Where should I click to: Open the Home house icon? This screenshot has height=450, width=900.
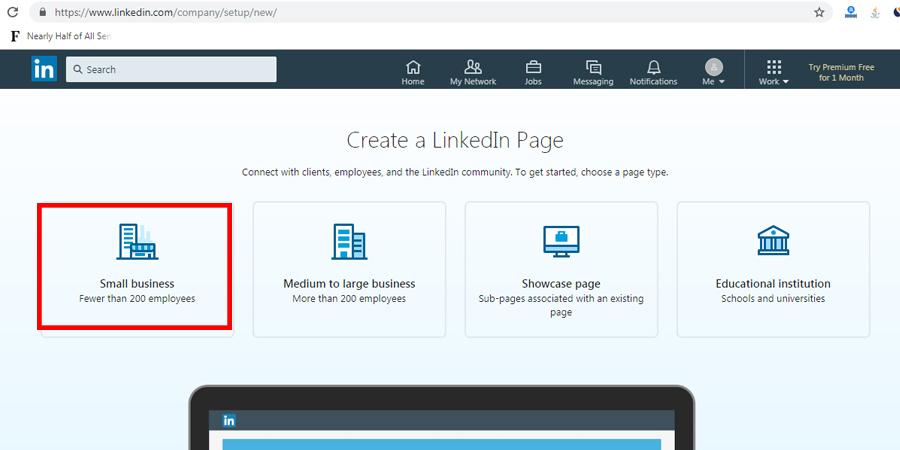[413, 67]
